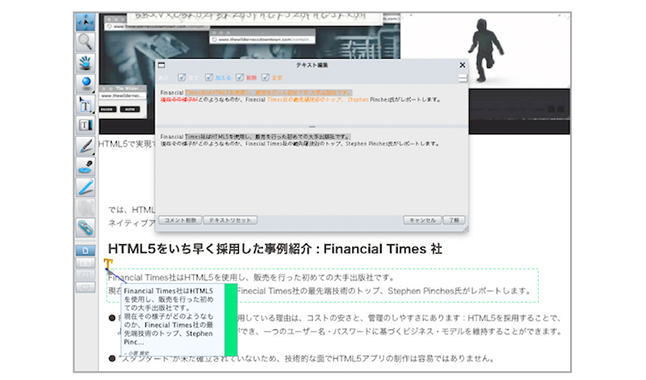Viewport: 646px width, 380px height.
Task: Click heading 'HTML5をいち早く採用した事例紹介'
Action: (x=209, y=249)
